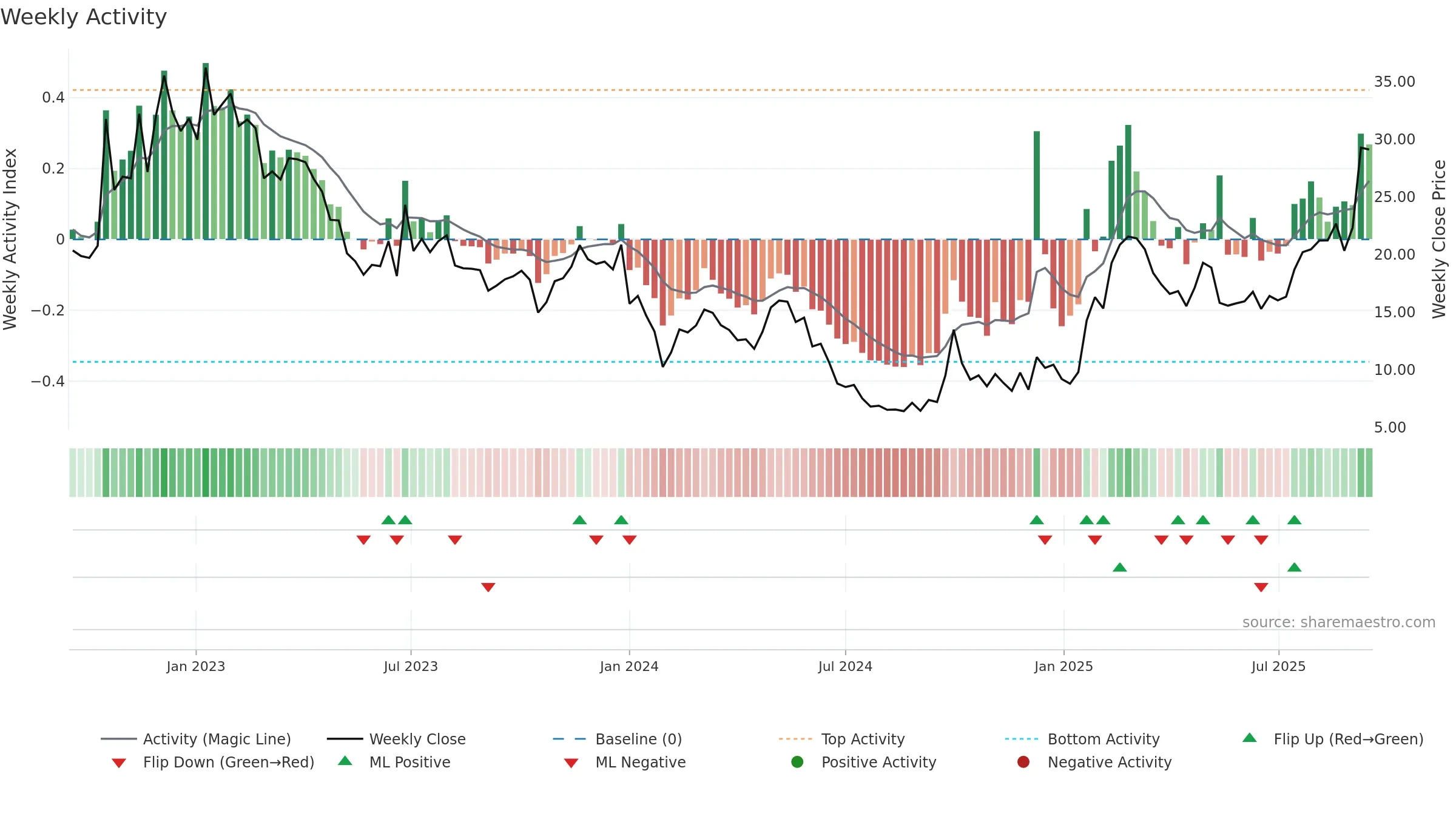Click the lone ML Negative triangle in autumn 2023
Screen dimensions: 1456x819
tap(488, 587)
